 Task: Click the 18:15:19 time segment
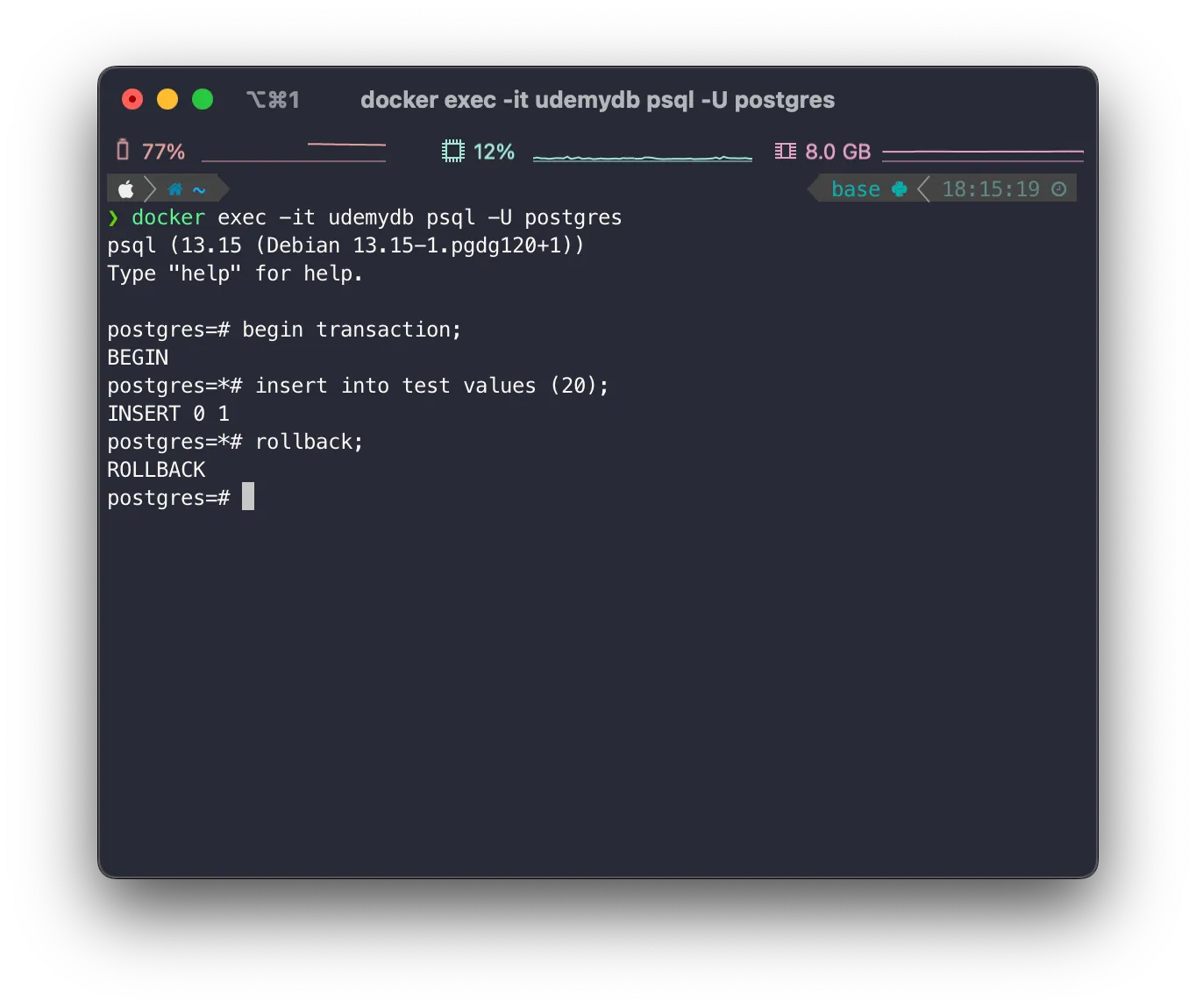pyautogui.click(x=990, y=189)
